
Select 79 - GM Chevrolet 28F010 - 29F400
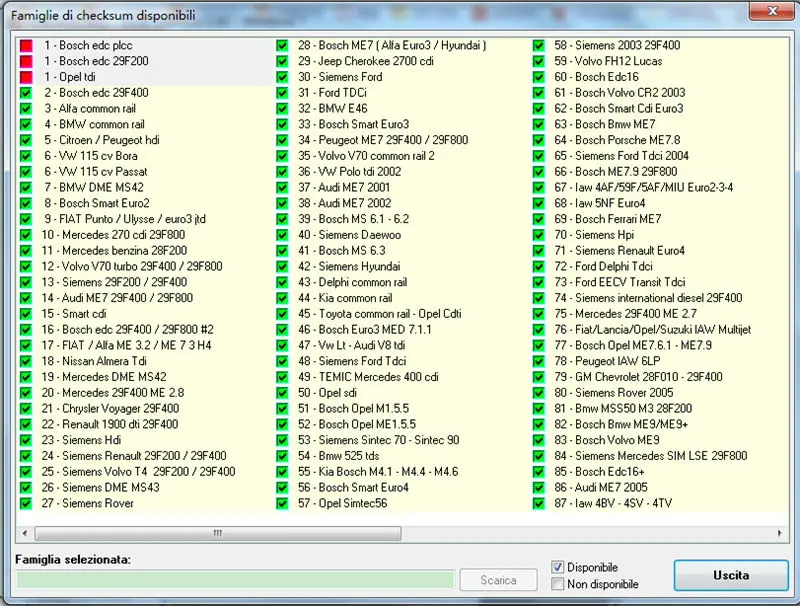point(639,377)
